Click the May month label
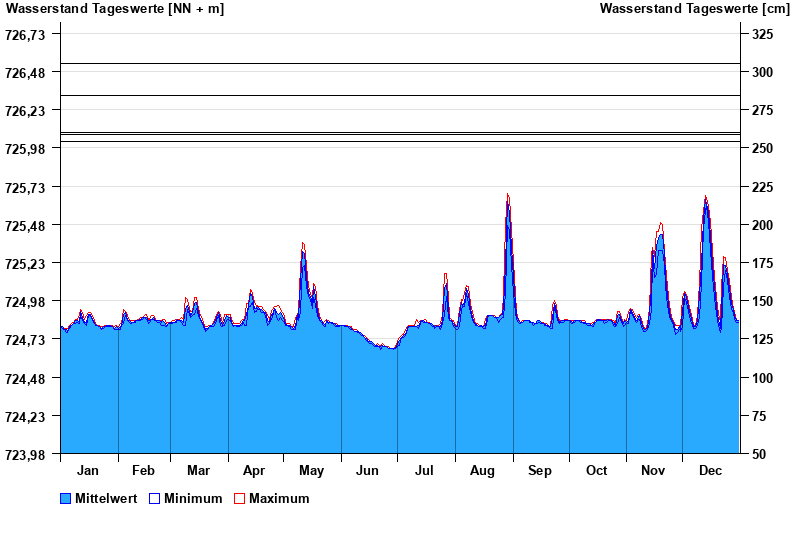This screenshot has width=800, height=550. click(311, 471)
